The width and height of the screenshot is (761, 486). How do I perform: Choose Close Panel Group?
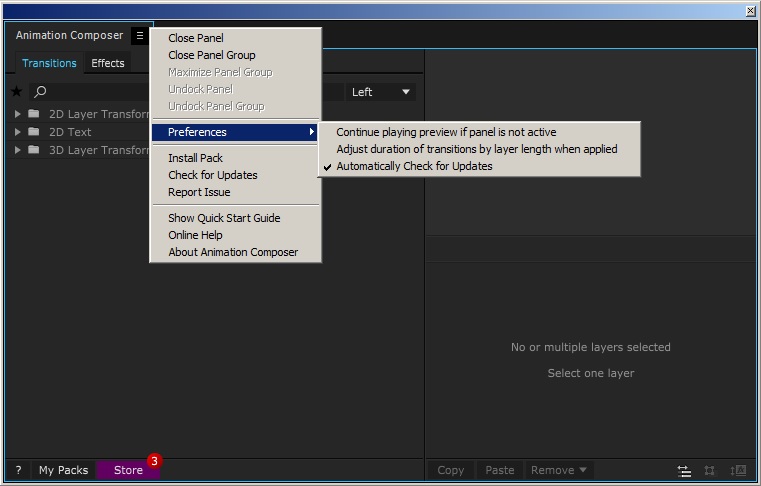pyautogui.click(x=235, y=55)
